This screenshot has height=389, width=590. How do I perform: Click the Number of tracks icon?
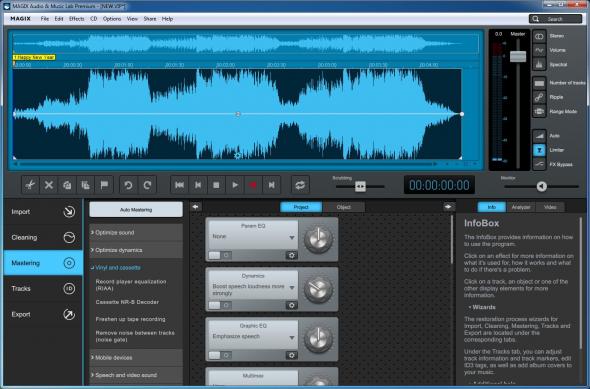tap(539, 83)
